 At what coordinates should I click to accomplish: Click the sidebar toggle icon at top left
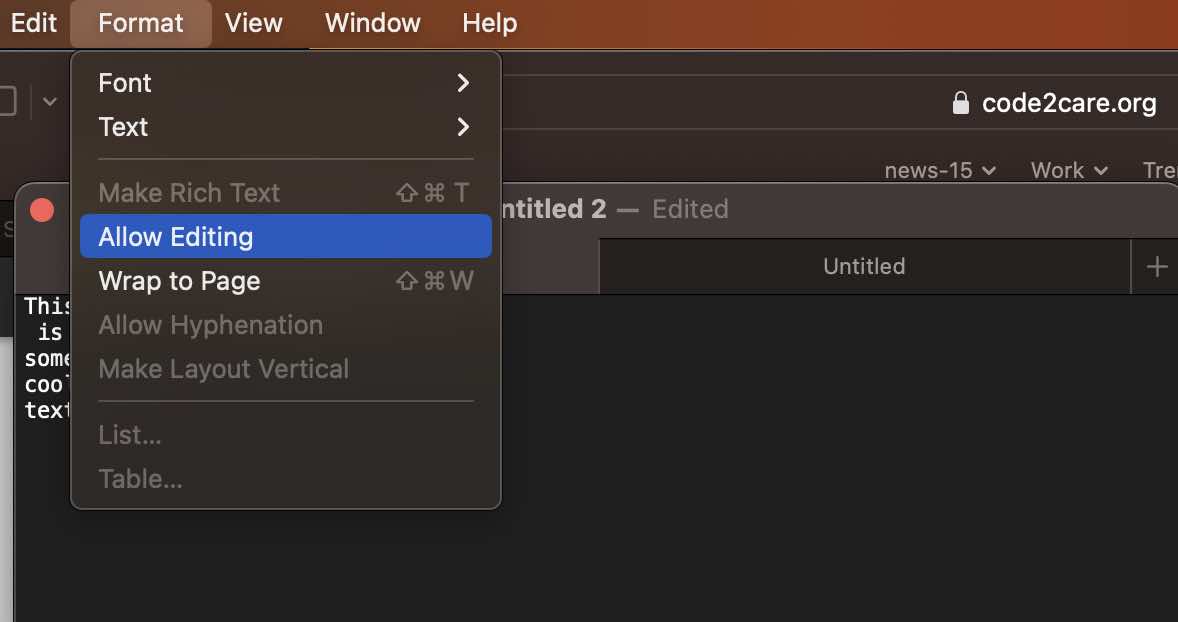pos(5,100)
